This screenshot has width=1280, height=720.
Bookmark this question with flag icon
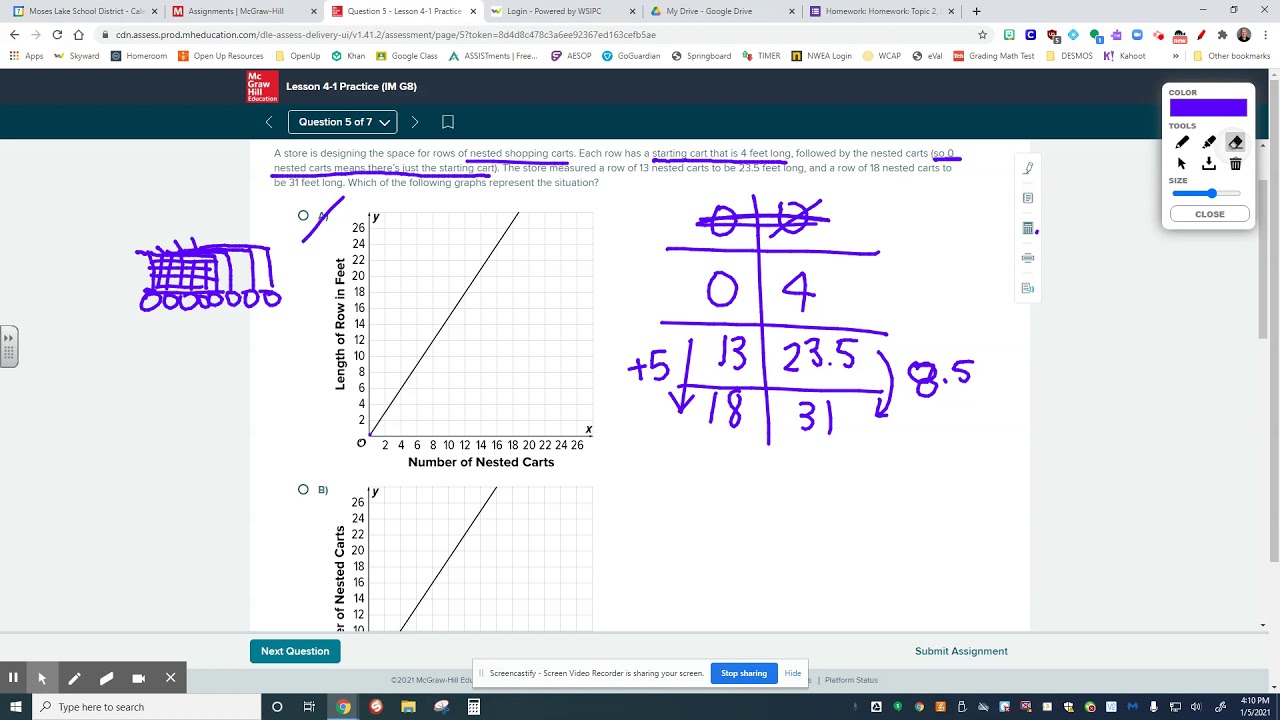tap(448, 122)
